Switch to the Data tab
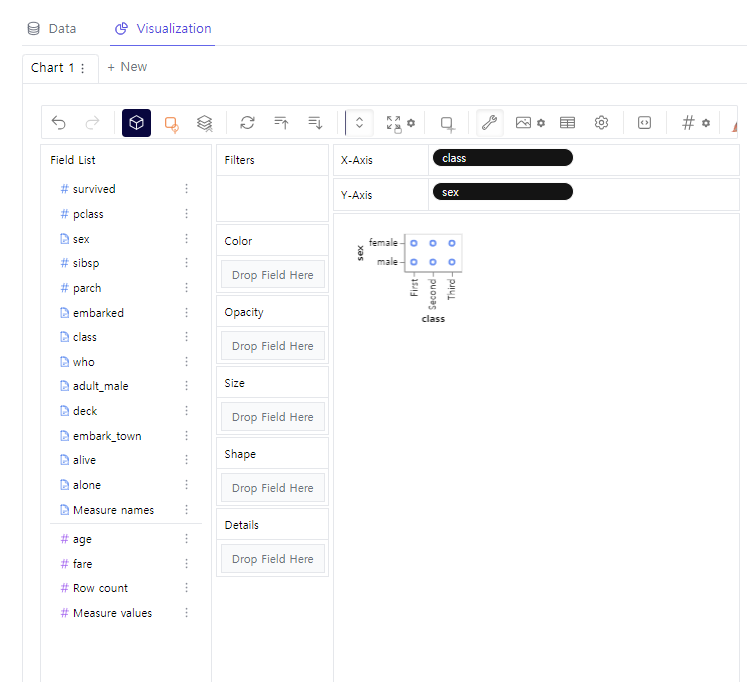The height and width of the screenshot is (682, 747). pos(52,29)
